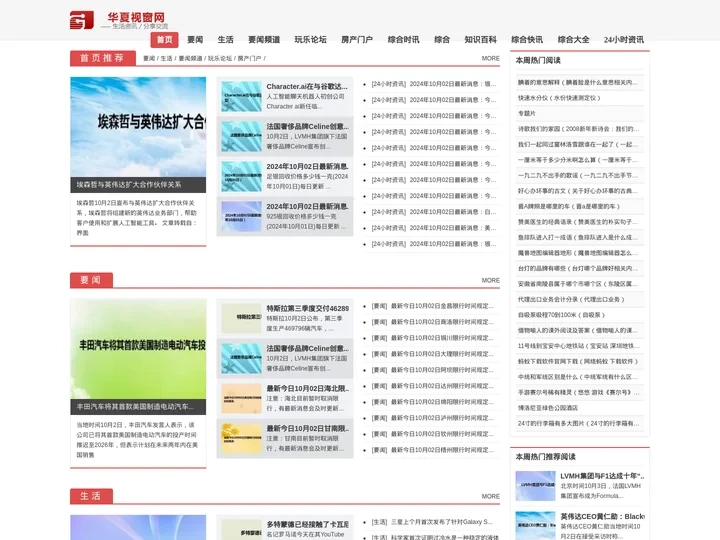Screen dimensions: 720x540
Task: Open 最新今日10月02日海北限 article
Action: 307,388
